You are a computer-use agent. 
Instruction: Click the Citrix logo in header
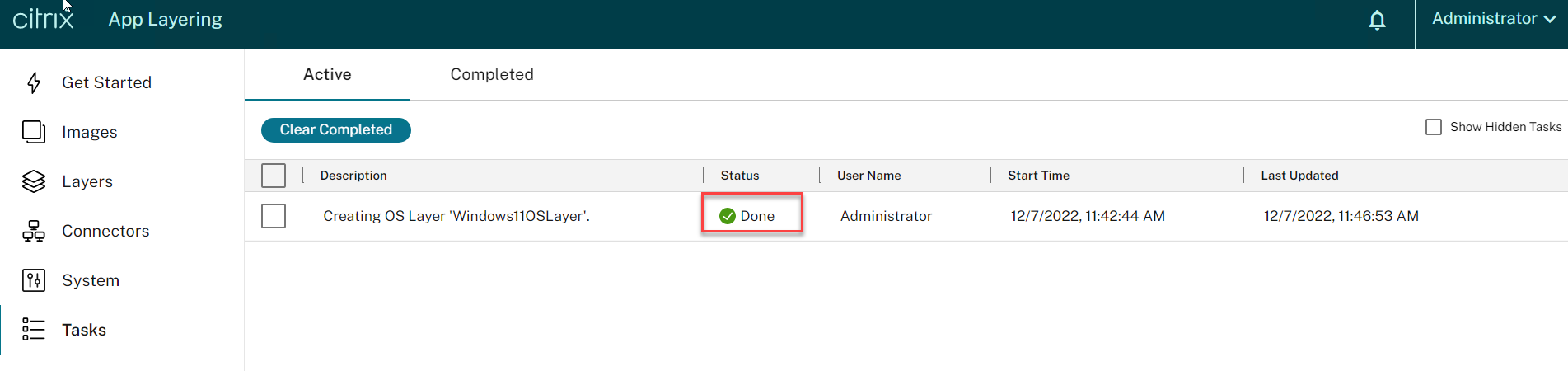(x=43, y=19)
